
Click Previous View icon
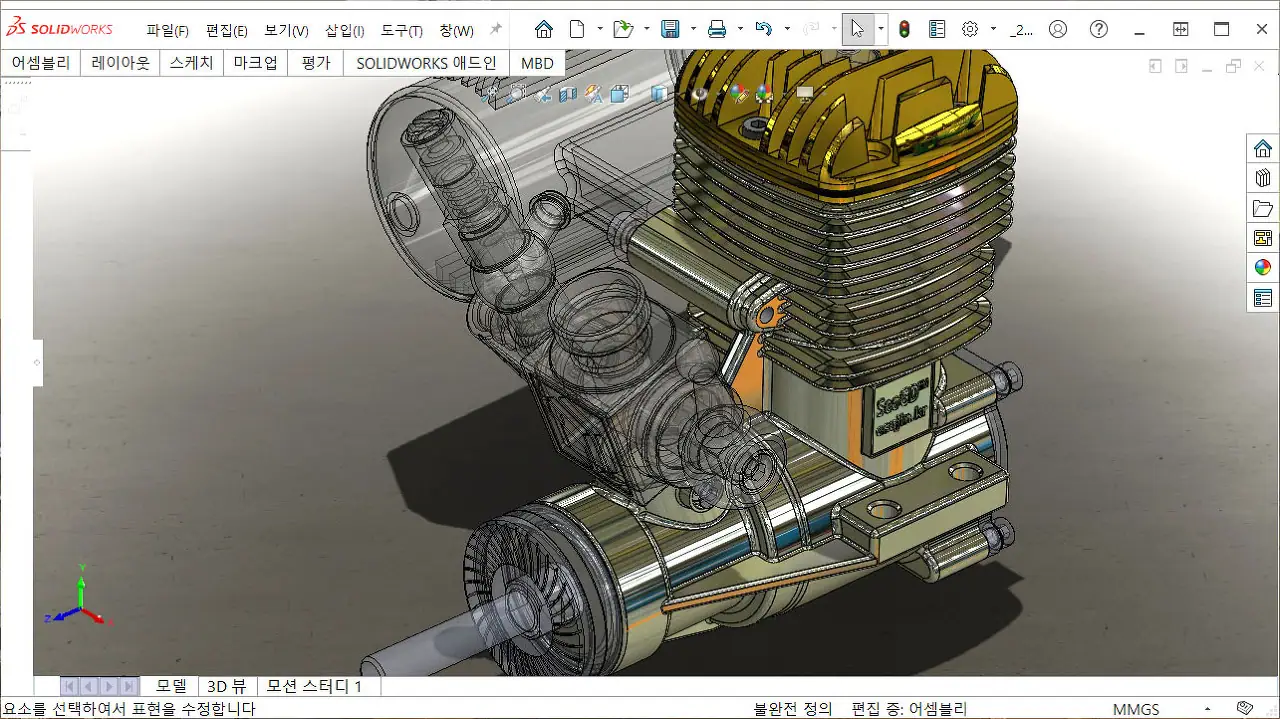tap(543, 94)
